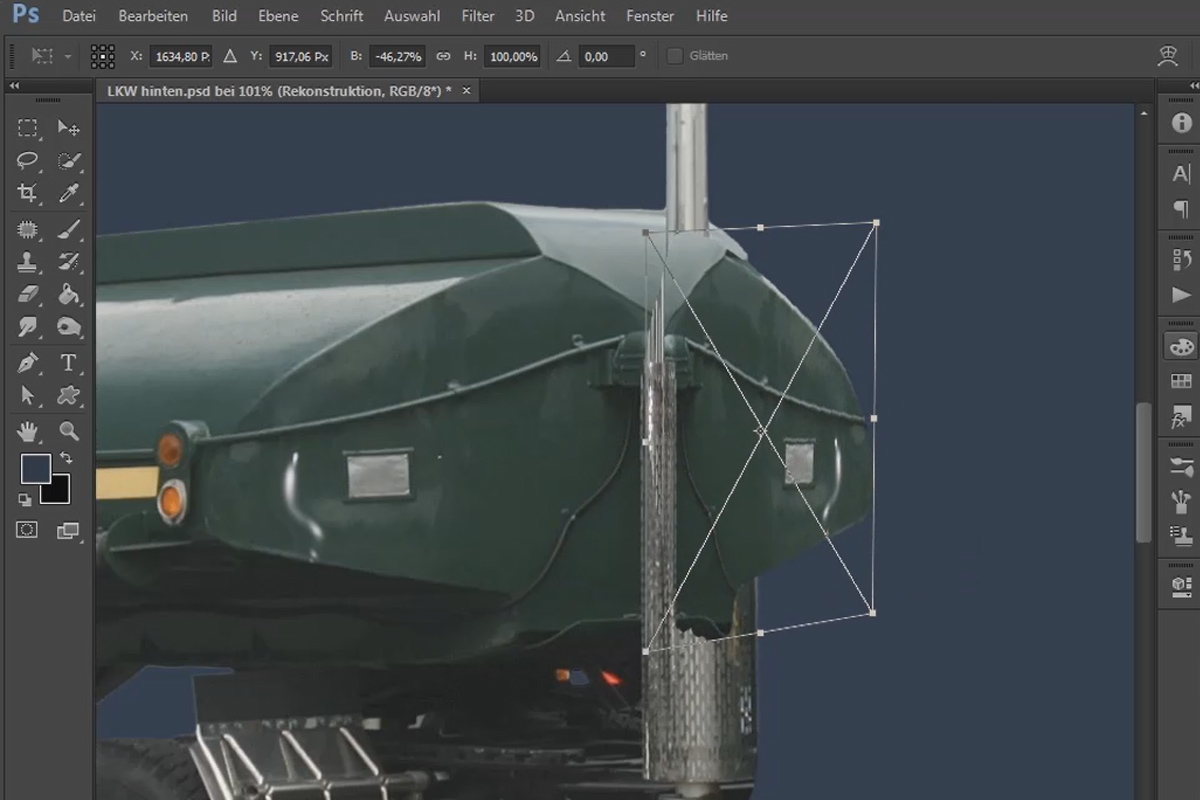Select the Zoom tool
Screen dimensions: 1200x800
coord(68,431)
